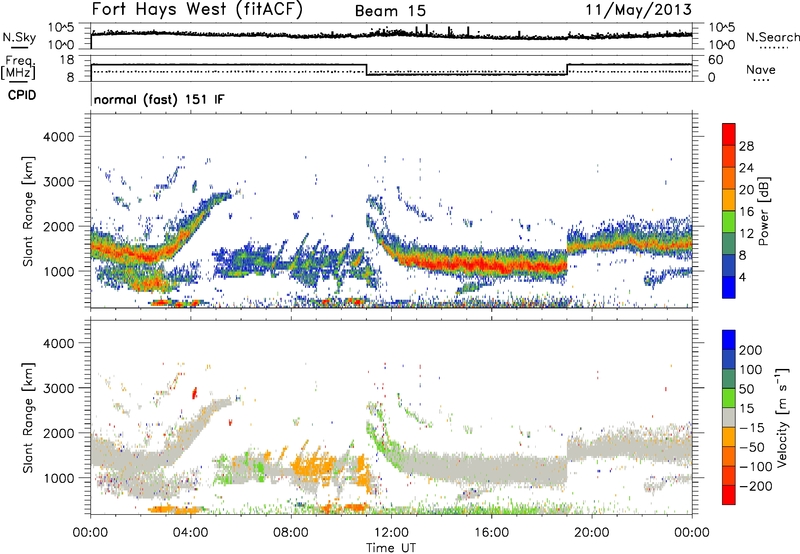
Task: Click the 'Freq. [MHz]' axis label
Action: point(18,67)
